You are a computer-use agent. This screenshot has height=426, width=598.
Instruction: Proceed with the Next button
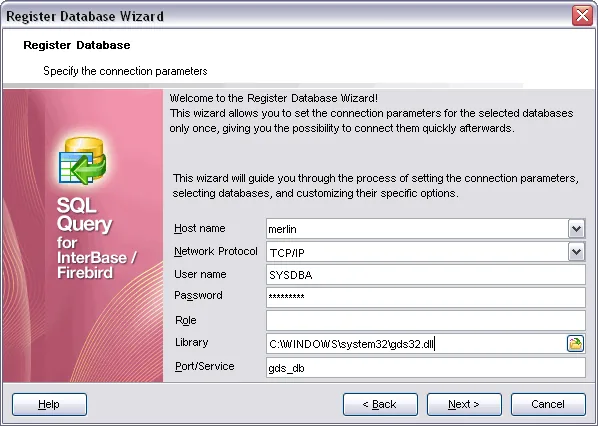(464, 404)
